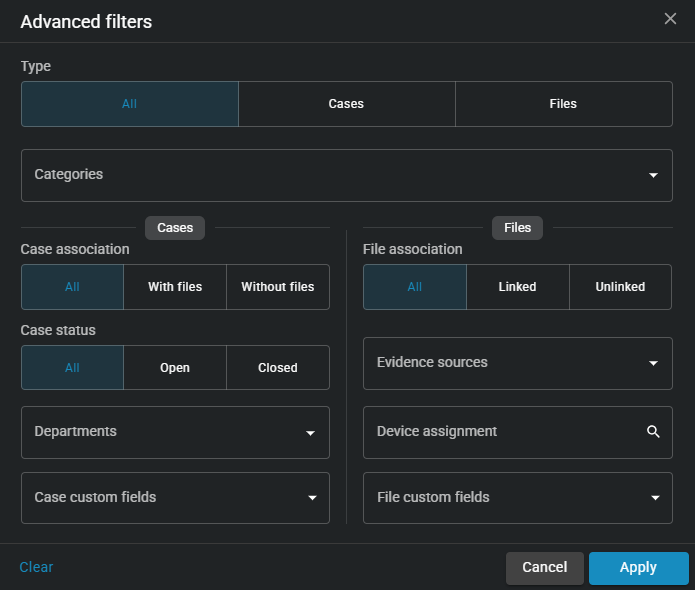Expand Case custom fields dropdown
The width and height of the screenshot is (695, 590).
pos(175,498)
